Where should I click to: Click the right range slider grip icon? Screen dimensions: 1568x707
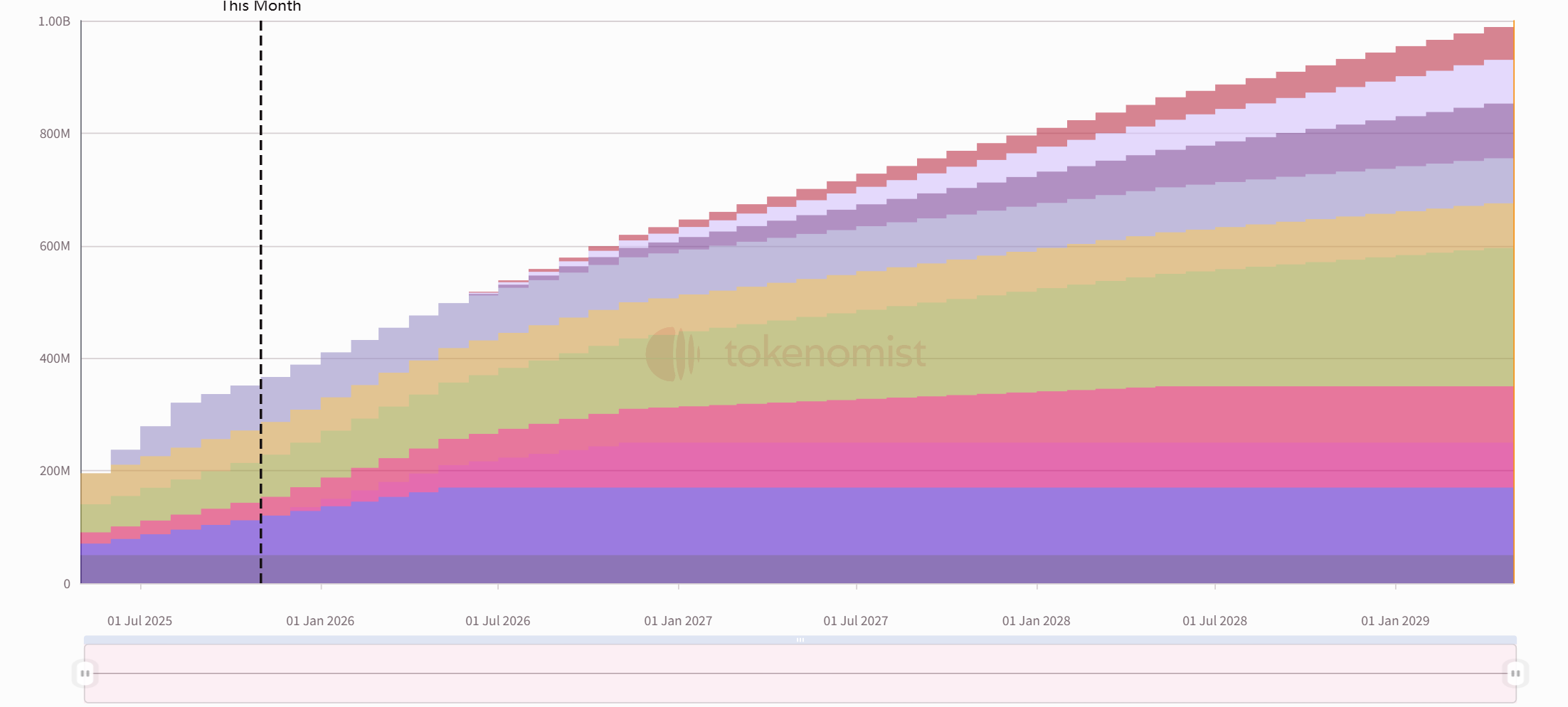coord(1515,673)
